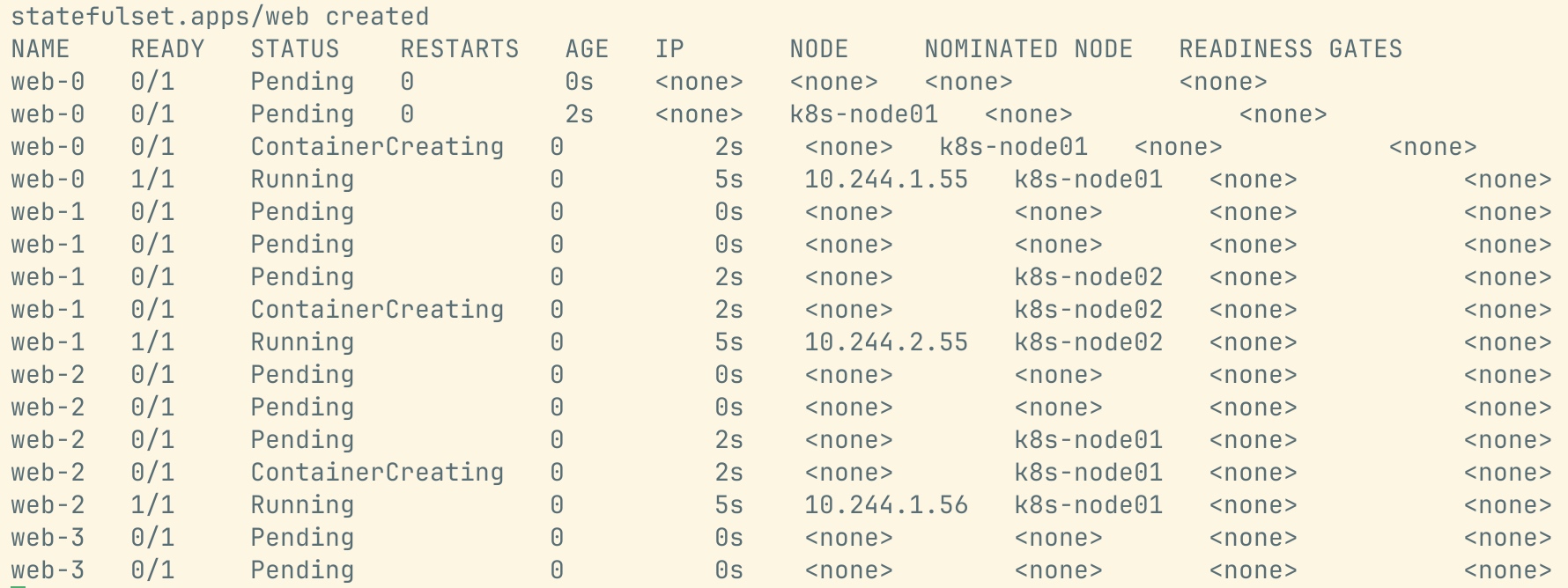
Task: Click the RESTARTS column header
Action: tap(460, 49)
